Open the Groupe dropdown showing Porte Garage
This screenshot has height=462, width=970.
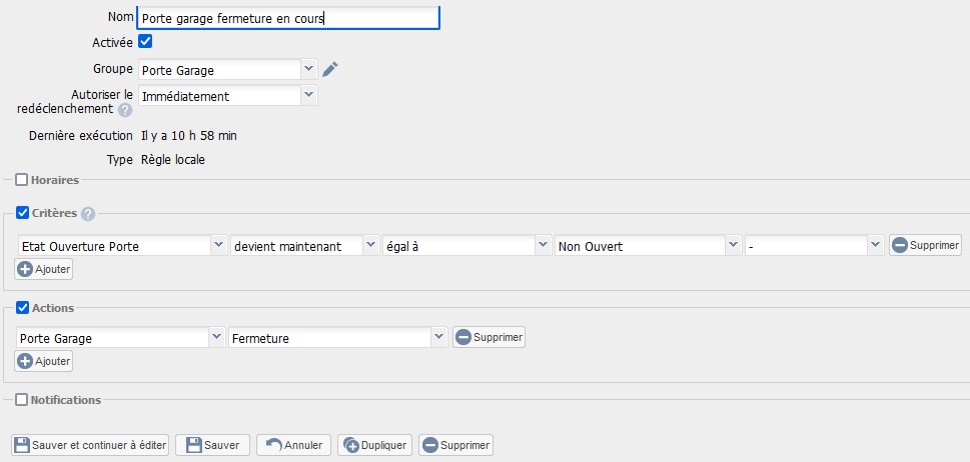point(227,70)
